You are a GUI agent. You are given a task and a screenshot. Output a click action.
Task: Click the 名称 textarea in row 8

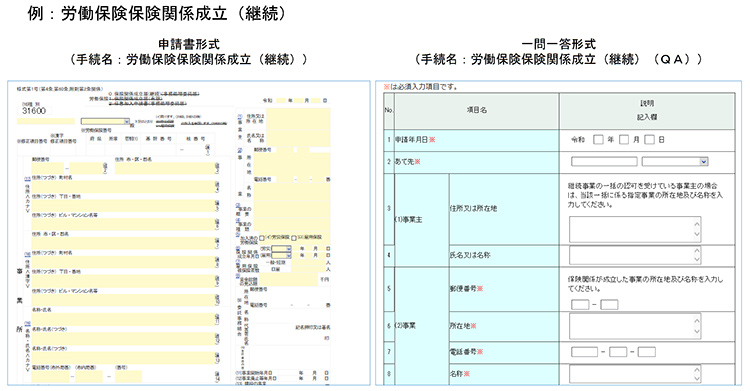pyautogui.click(x=635, y=374)
